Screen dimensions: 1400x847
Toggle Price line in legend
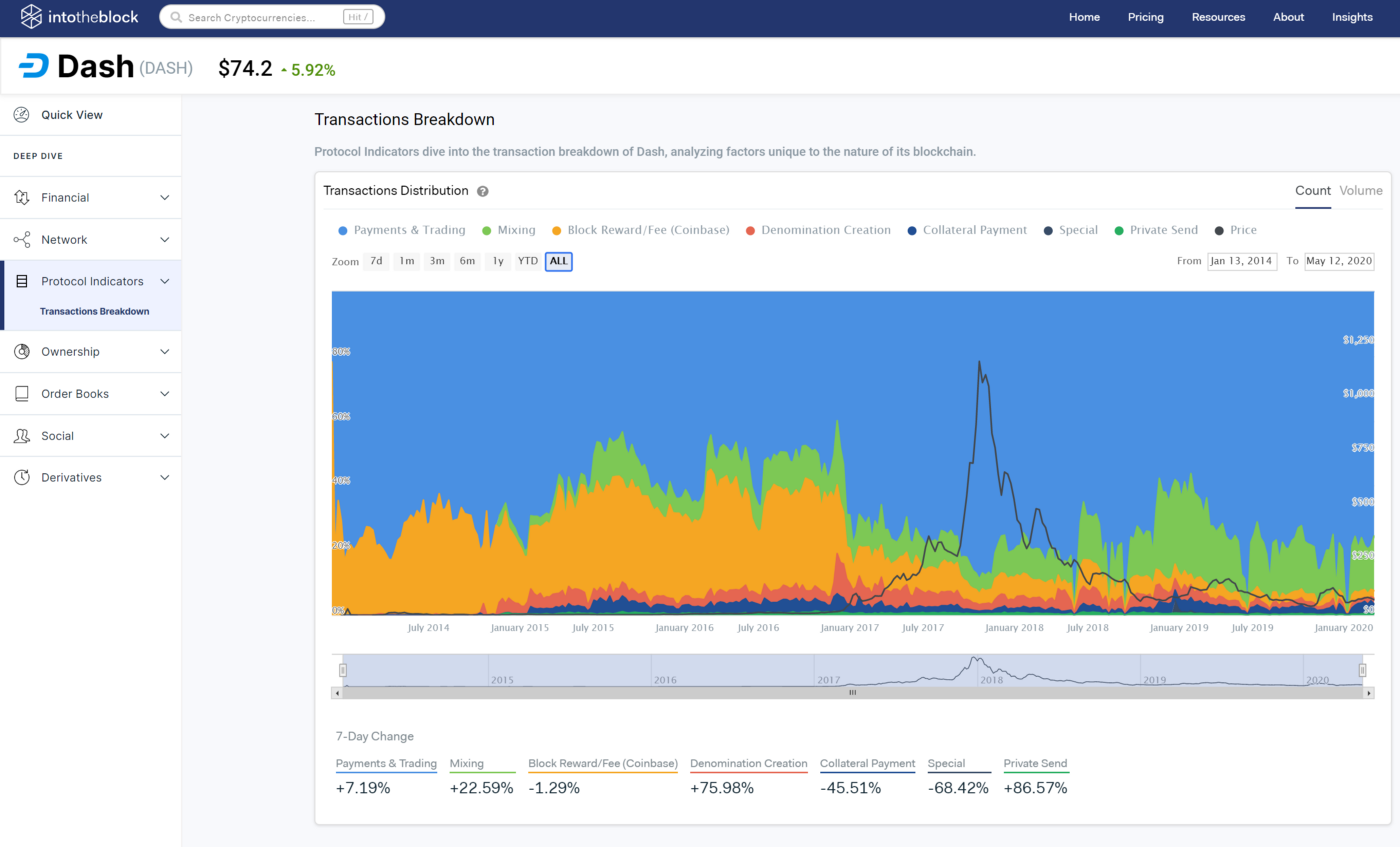click(1234, 230)
